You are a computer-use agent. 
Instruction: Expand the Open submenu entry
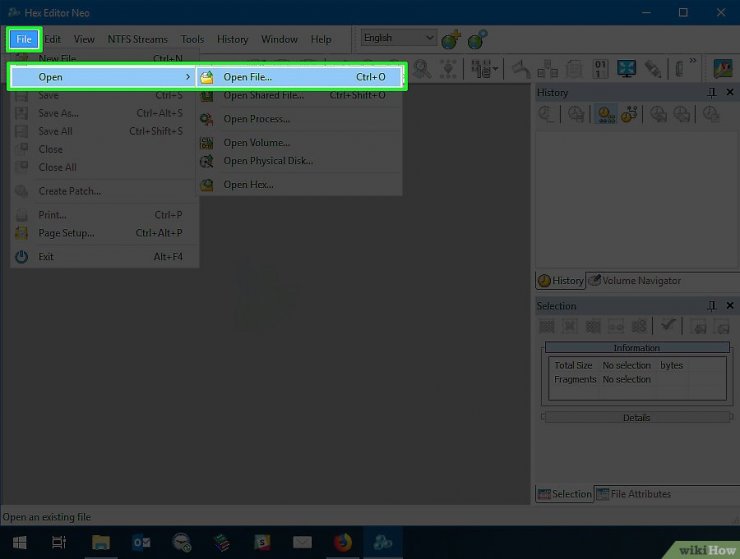coord(102,77)
